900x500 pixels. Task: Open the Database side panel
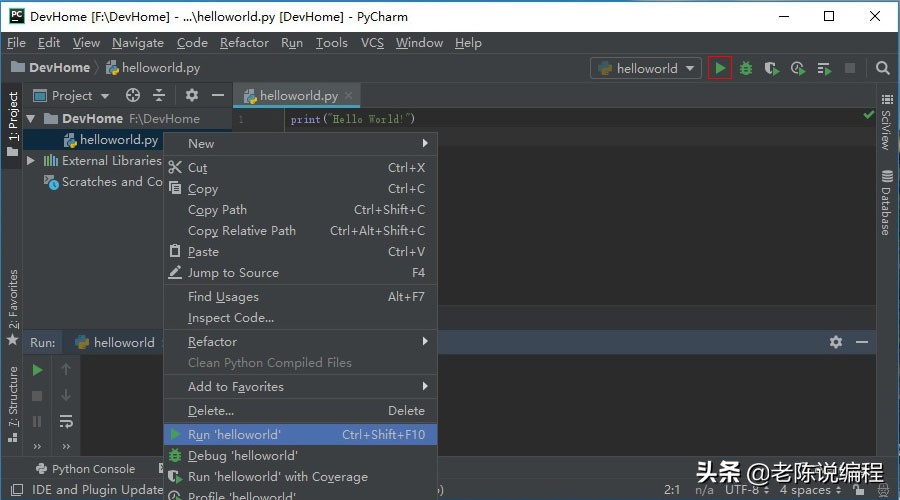(887, 203)
